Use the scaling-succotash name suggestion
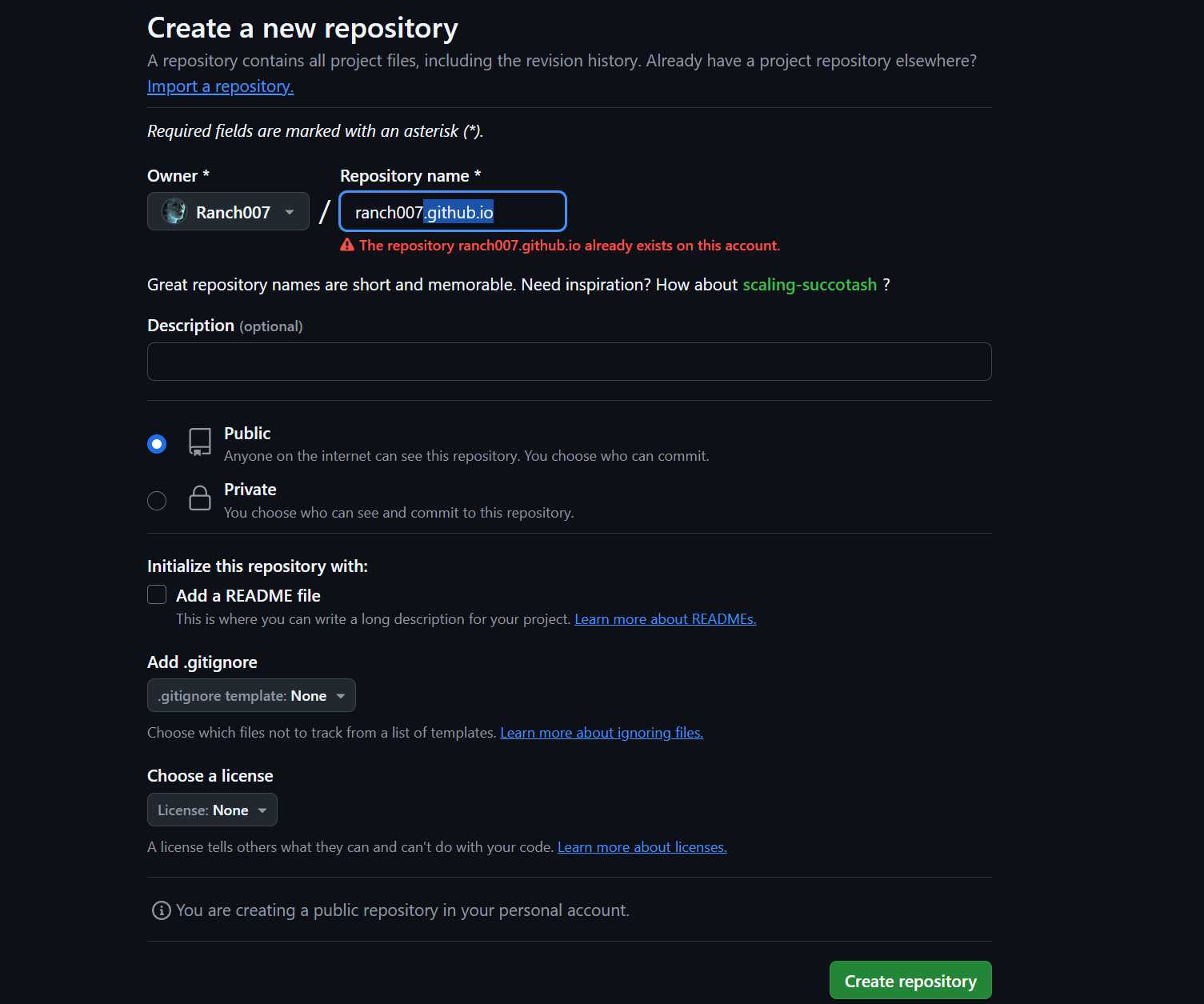Image resolution: width=1204 pixels, height=1004 pixels. (x=810, y=285)
